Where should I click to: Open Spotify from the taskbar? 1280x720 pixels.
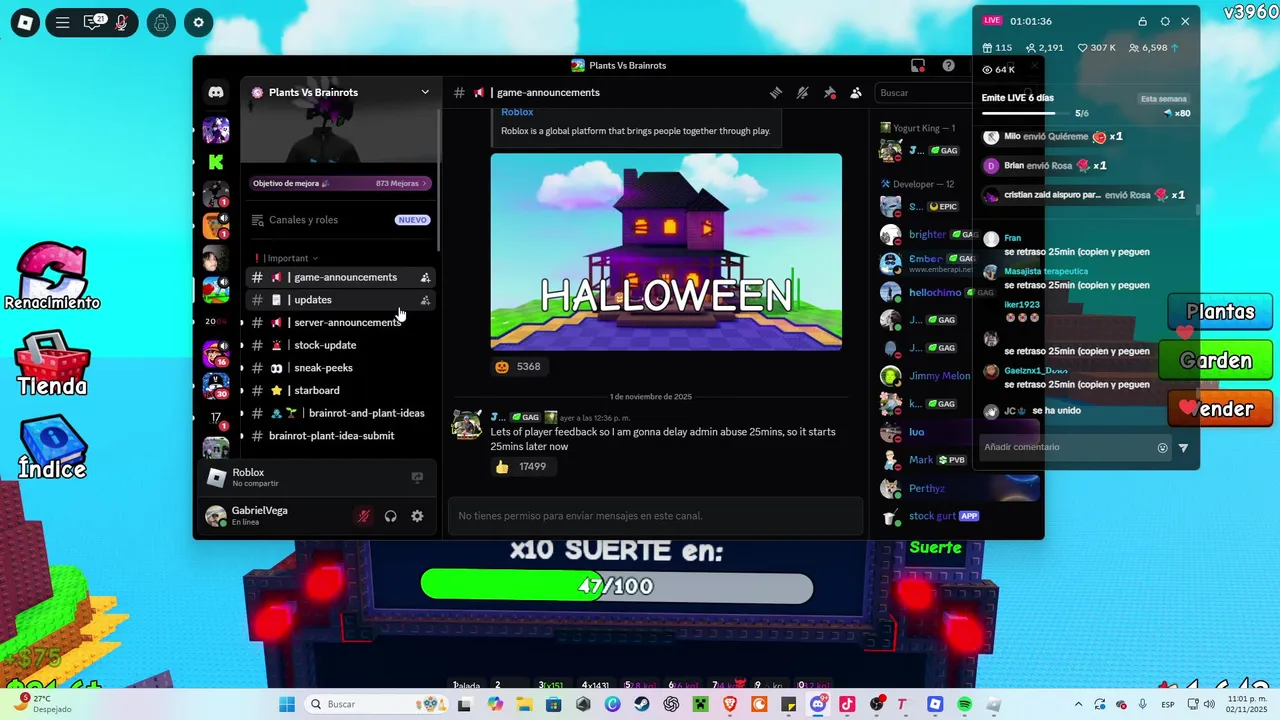click(x=964, y=704)
